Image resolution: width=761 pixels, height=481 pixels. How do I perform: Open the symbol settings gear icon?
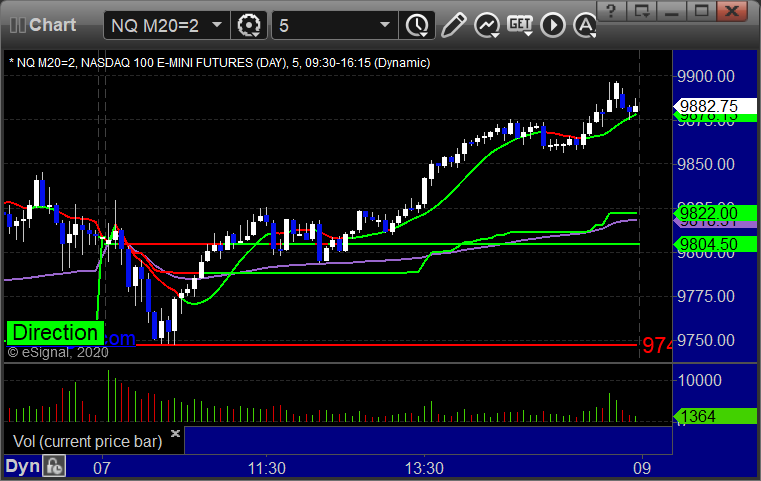click(x=249, y=25)
